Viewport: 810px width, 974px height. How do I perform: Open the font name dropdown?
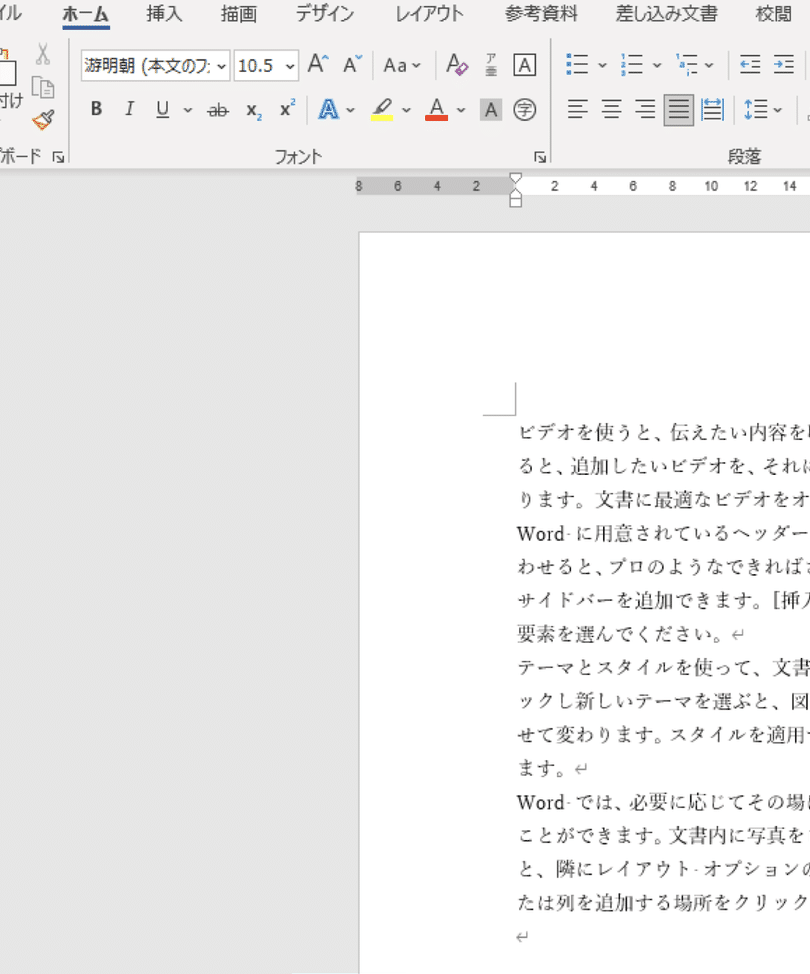click(x=221, y=66)
